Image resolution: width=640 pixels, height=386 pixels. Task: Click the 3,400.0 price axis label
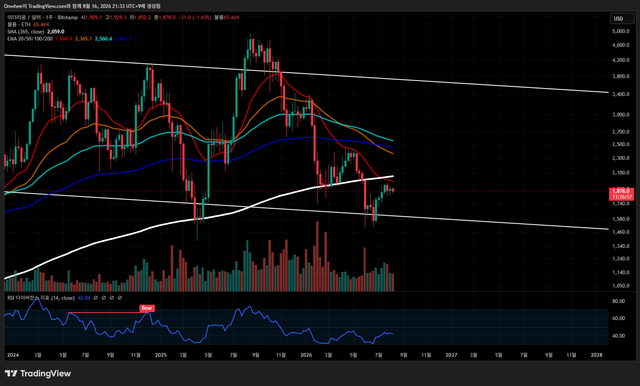point(620,94)
